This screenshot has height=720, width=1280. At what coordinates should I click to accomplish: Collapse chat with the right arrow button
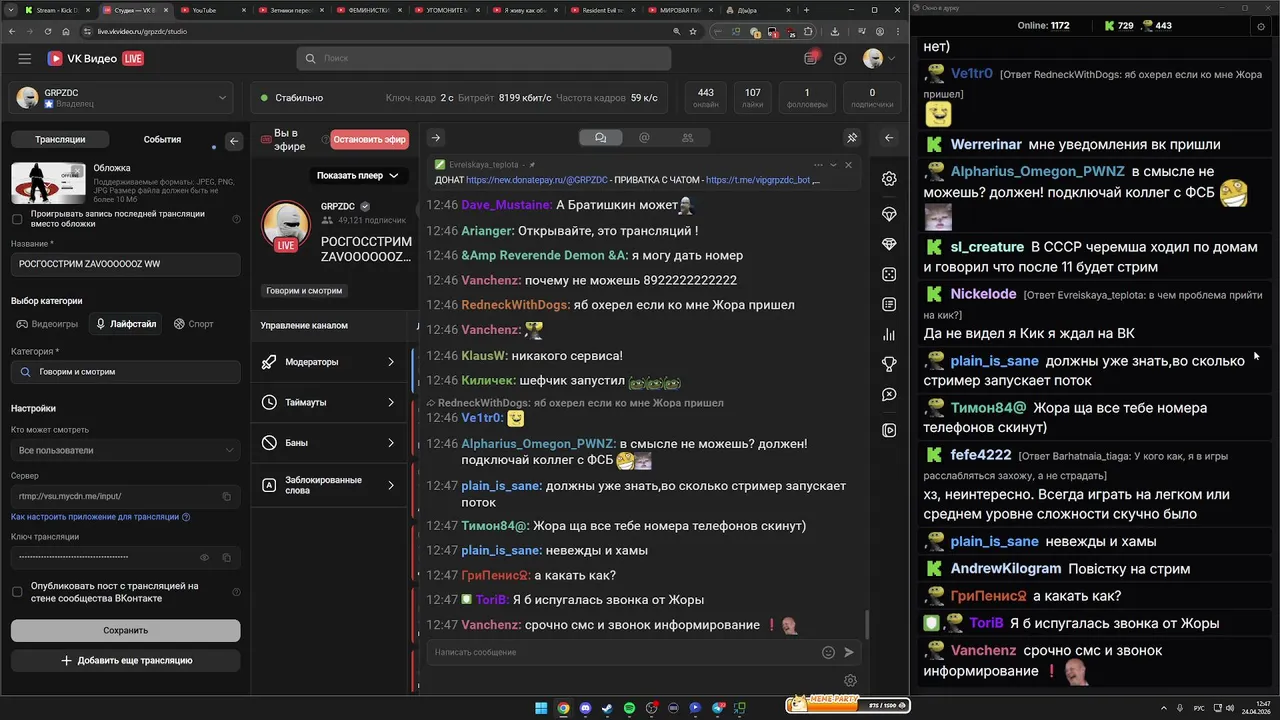tap(435, 138)
